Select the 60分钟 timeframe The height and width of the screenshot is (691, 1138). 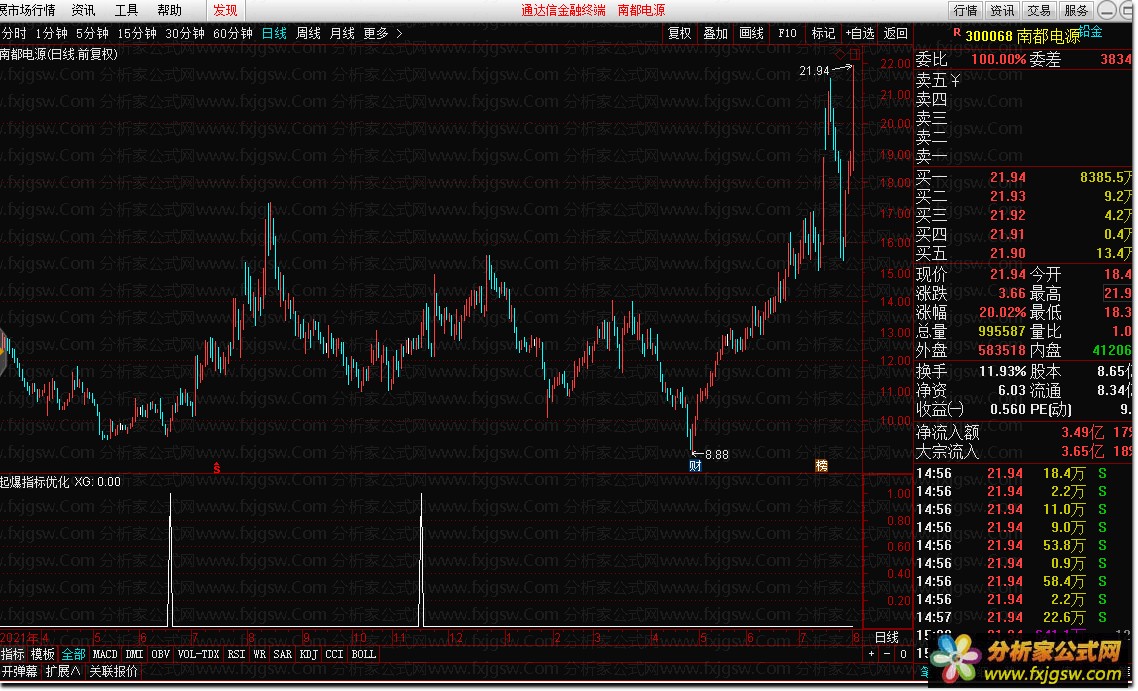tap(233, 33)
